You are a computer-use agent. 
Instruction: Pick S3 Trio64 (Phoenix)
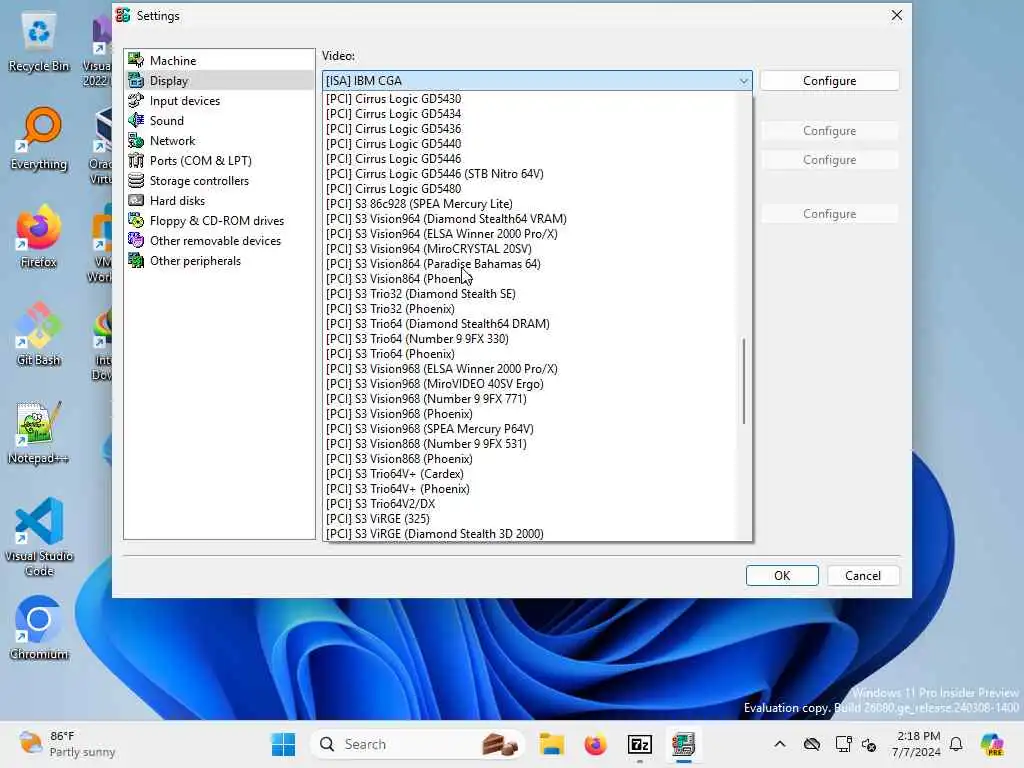pyautogui.click(x=530, y=354)
